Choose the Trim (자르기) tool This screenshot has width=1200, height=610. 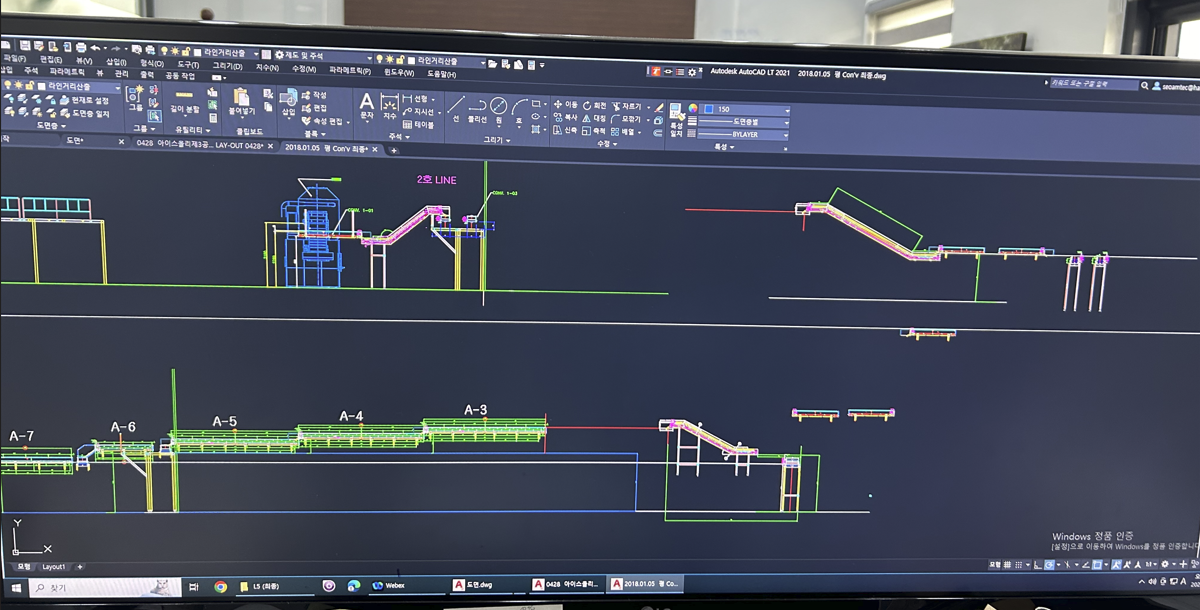click(627, 106)
